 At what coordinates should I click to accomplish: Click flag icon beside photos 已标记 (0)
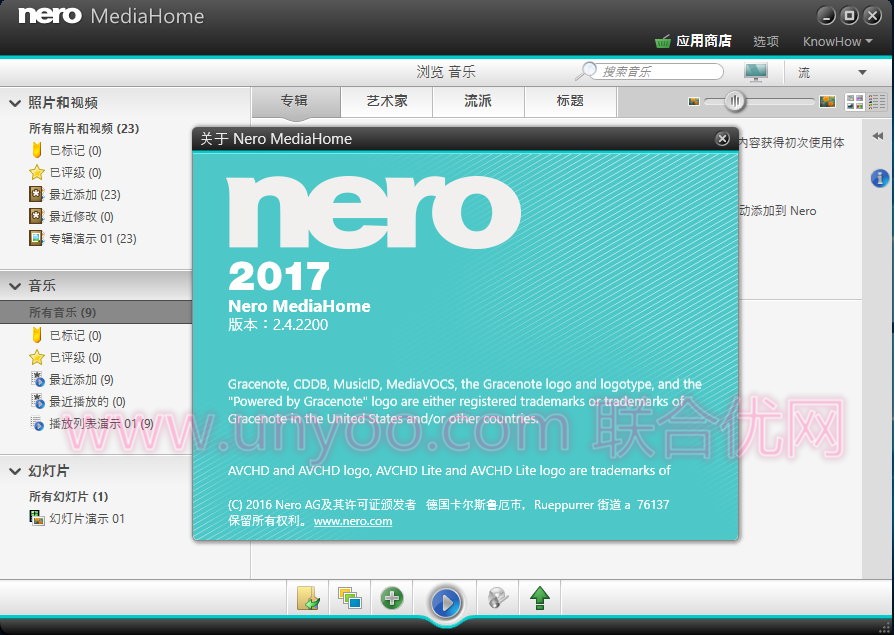37,150
